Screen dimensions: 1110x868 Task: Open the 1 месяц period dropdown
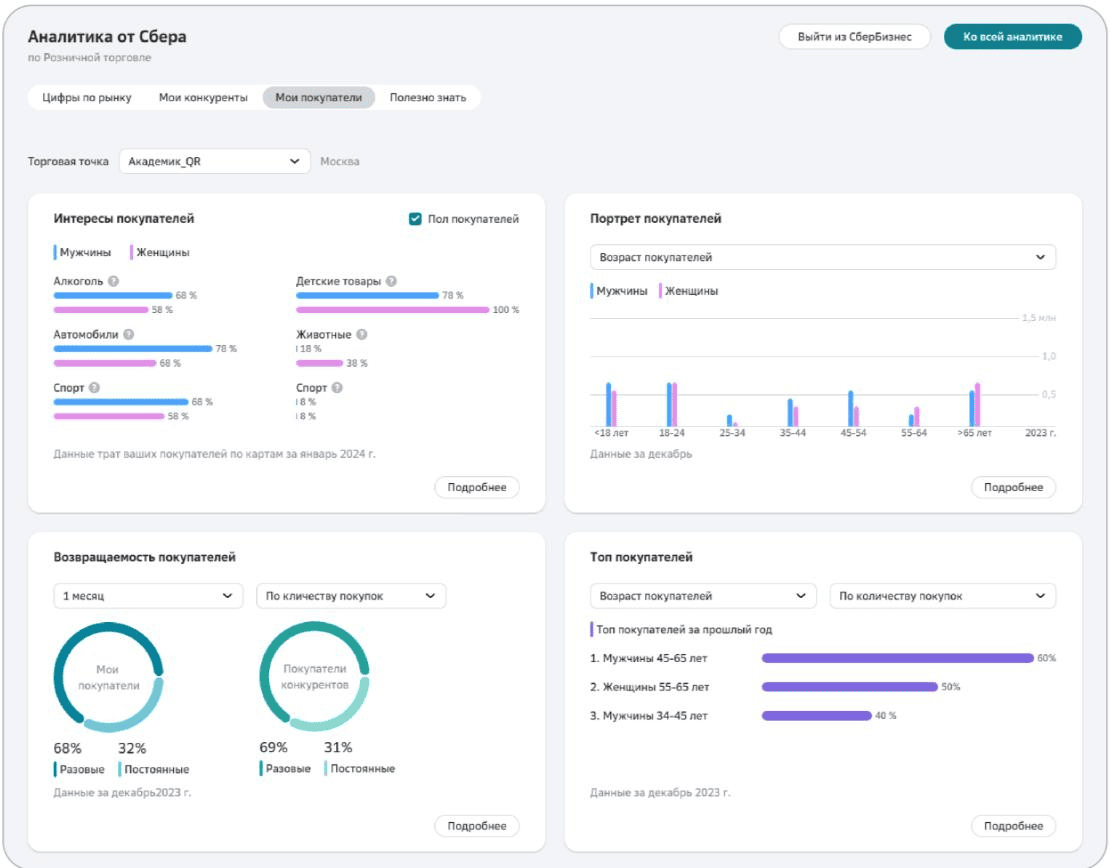148,596
